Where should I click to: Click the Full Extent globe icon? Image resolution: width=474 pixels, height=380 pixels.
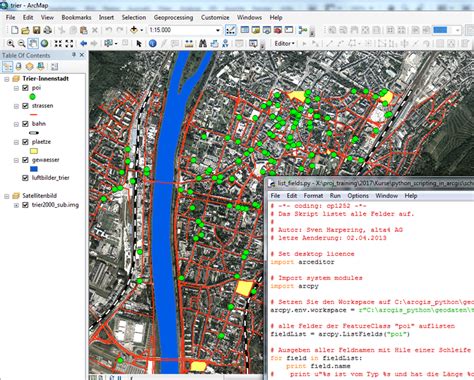(x=44, y=43)
